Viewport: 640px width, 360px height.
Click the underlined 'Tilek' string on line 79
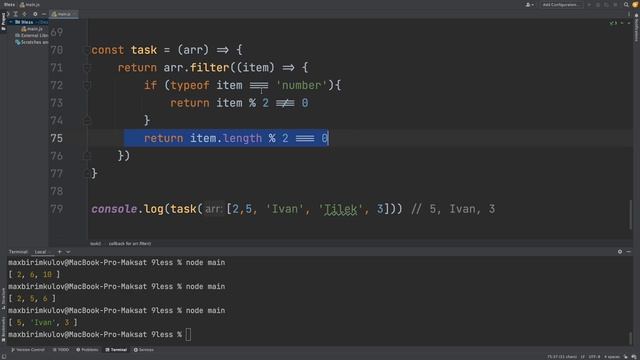point(340,209)
